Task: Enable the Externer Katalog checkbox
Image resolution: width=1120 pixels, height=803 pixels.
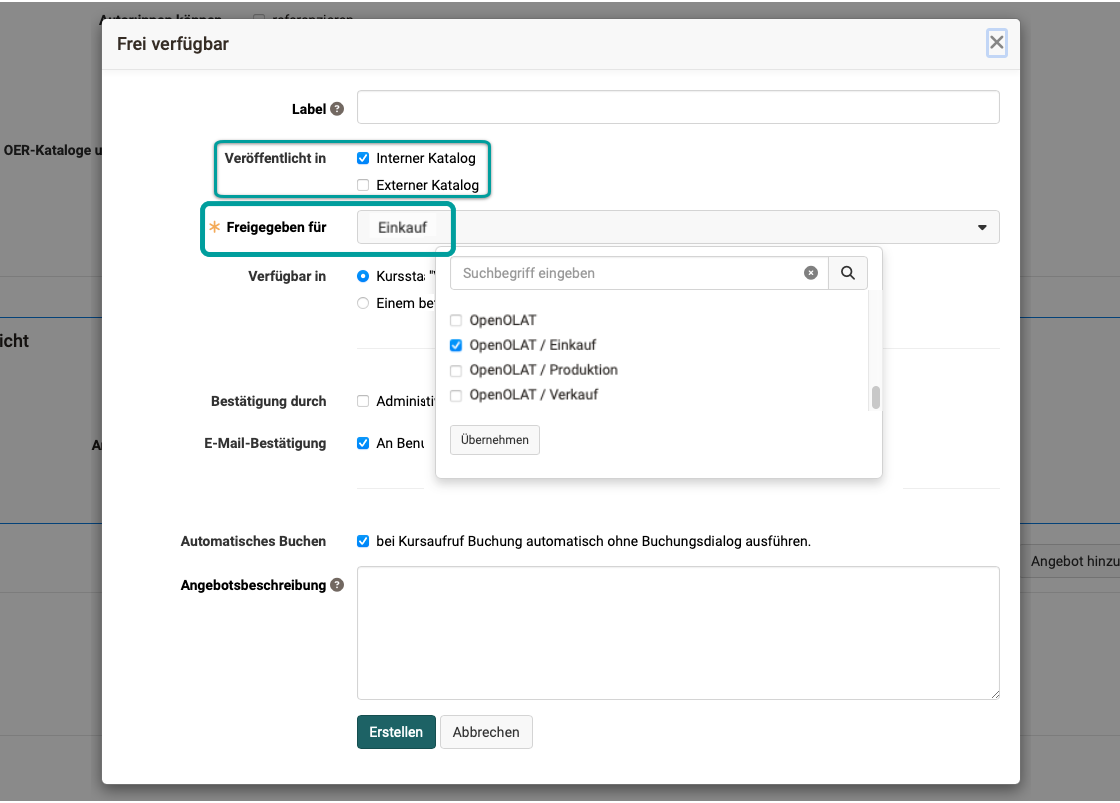Action: (x=363, y=185)
